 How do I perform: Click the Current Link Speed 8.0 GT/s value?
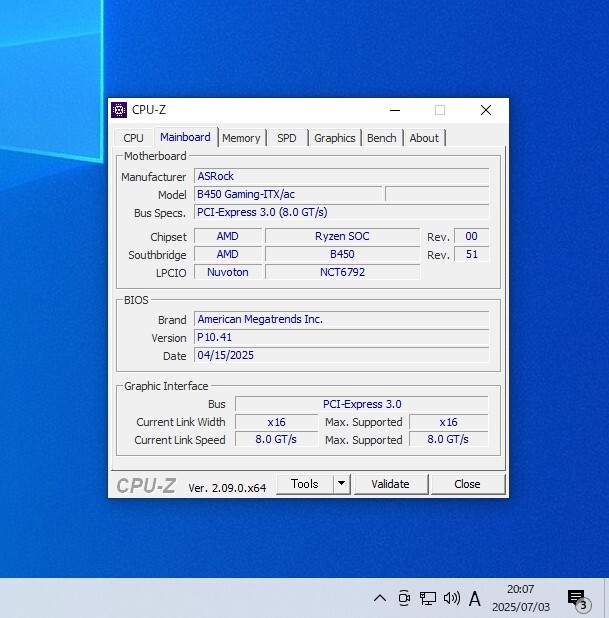276,439
